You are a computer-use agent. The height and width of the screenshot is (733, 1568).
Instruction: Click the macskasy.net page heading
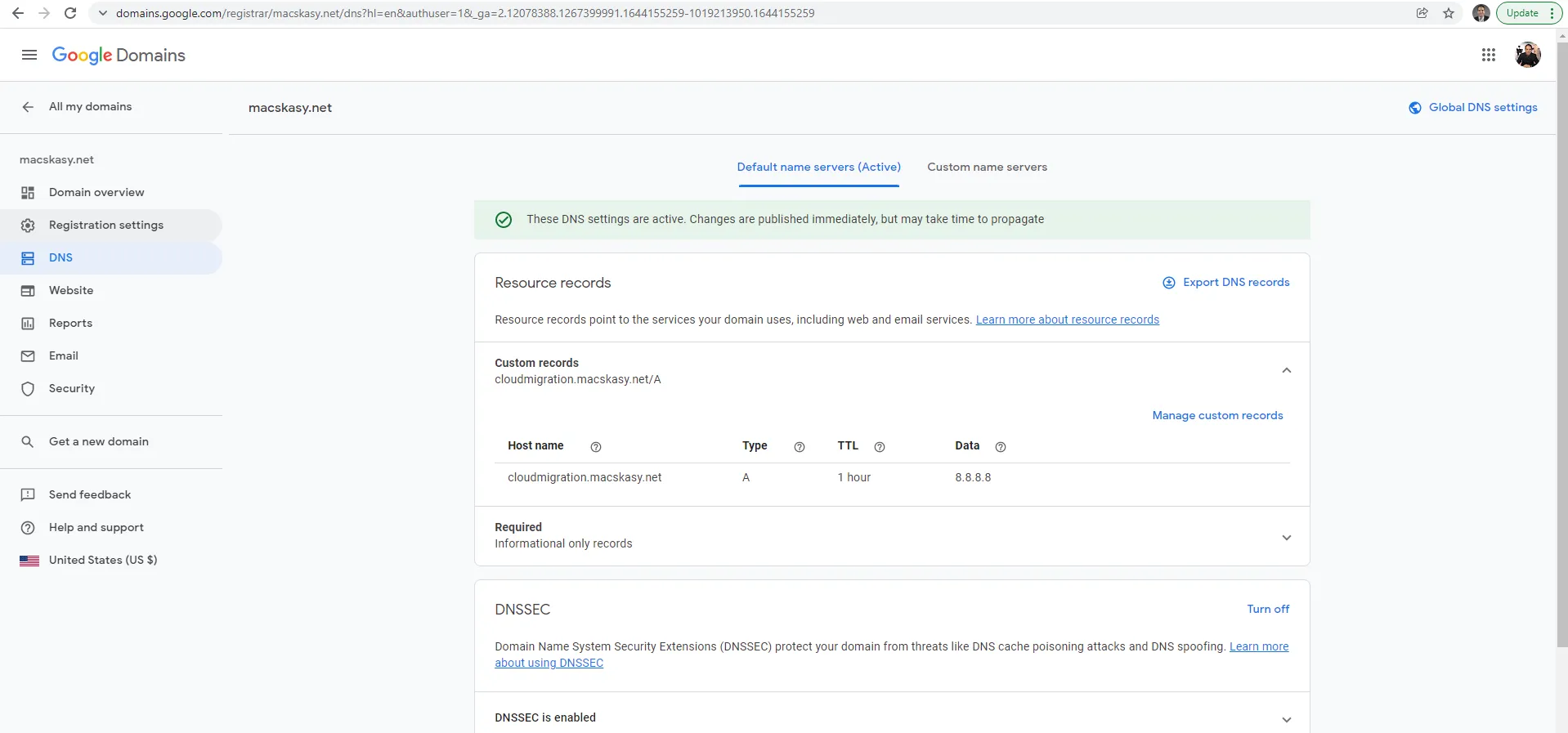[x=290, y=108]
